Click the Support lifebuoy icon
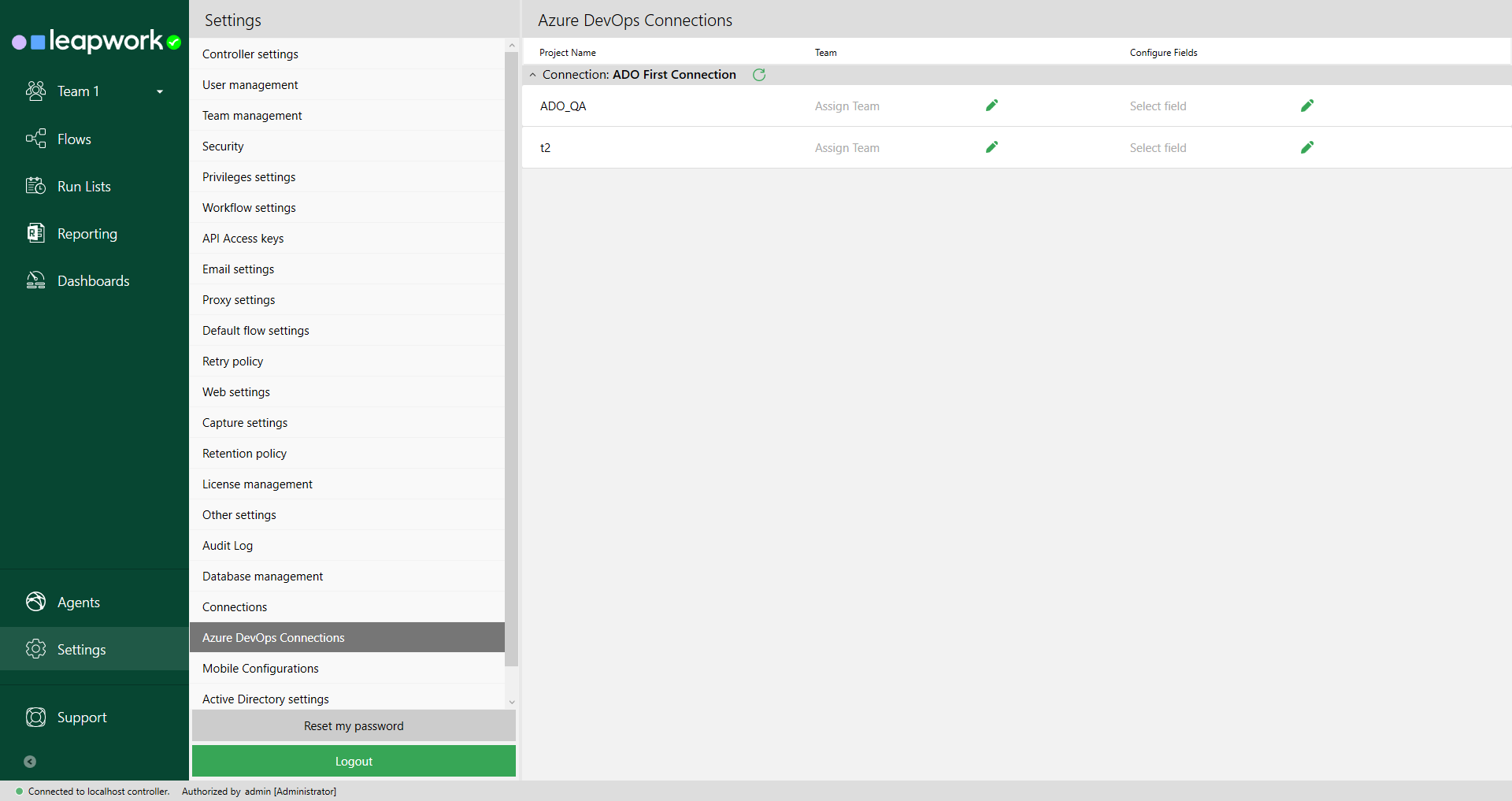The width and height of the screenshot is (1512, 801). coord(35,717)
